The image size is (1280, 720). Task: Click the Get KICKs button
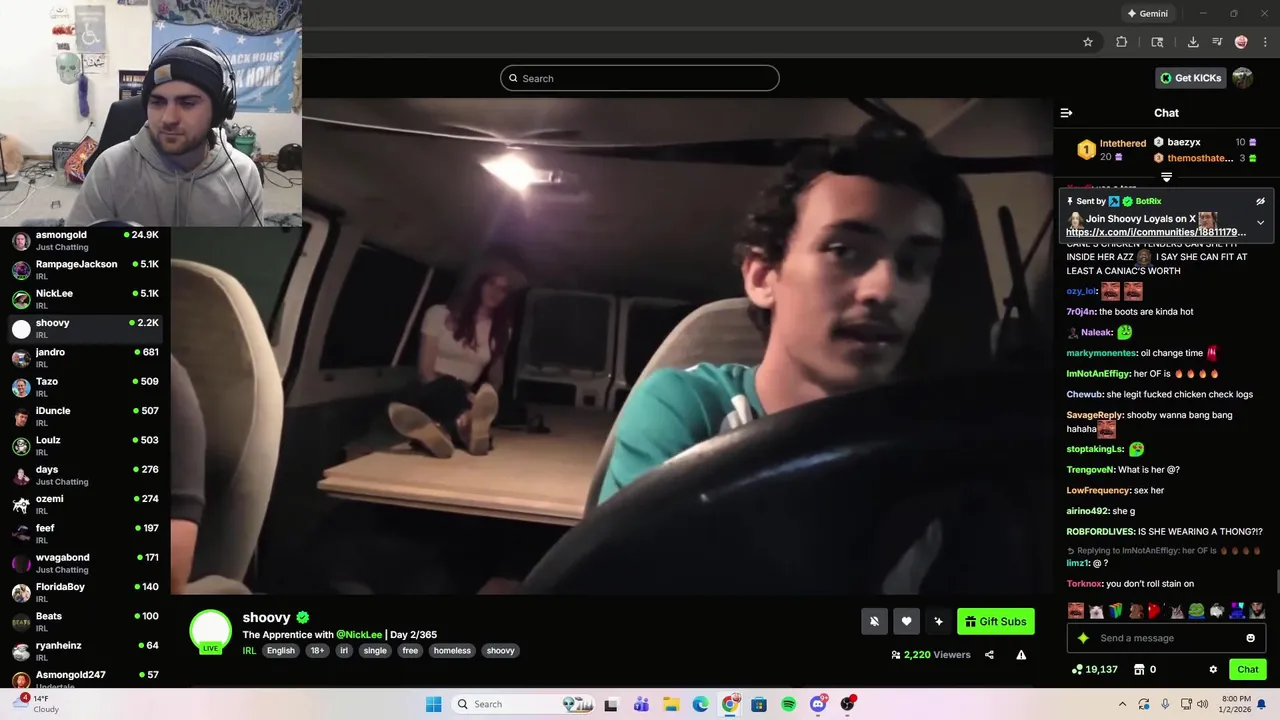click(x=1190, y=78)
